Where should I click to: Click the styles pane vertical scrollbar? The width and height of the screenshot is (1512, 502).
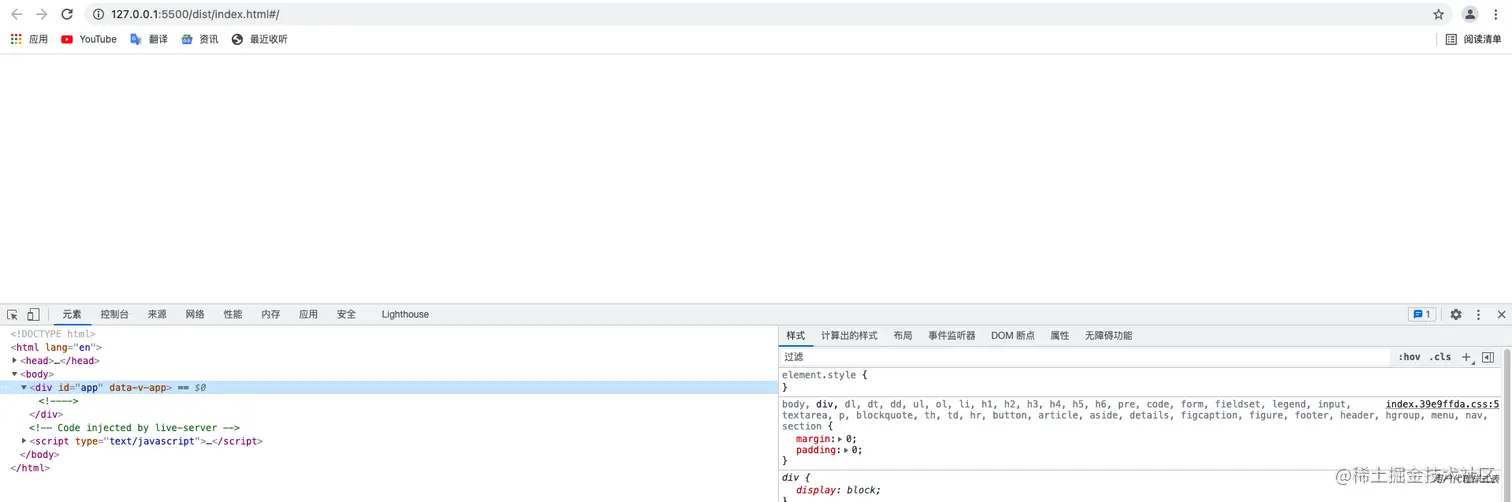pyautogui.click(x=1507, y=425)
